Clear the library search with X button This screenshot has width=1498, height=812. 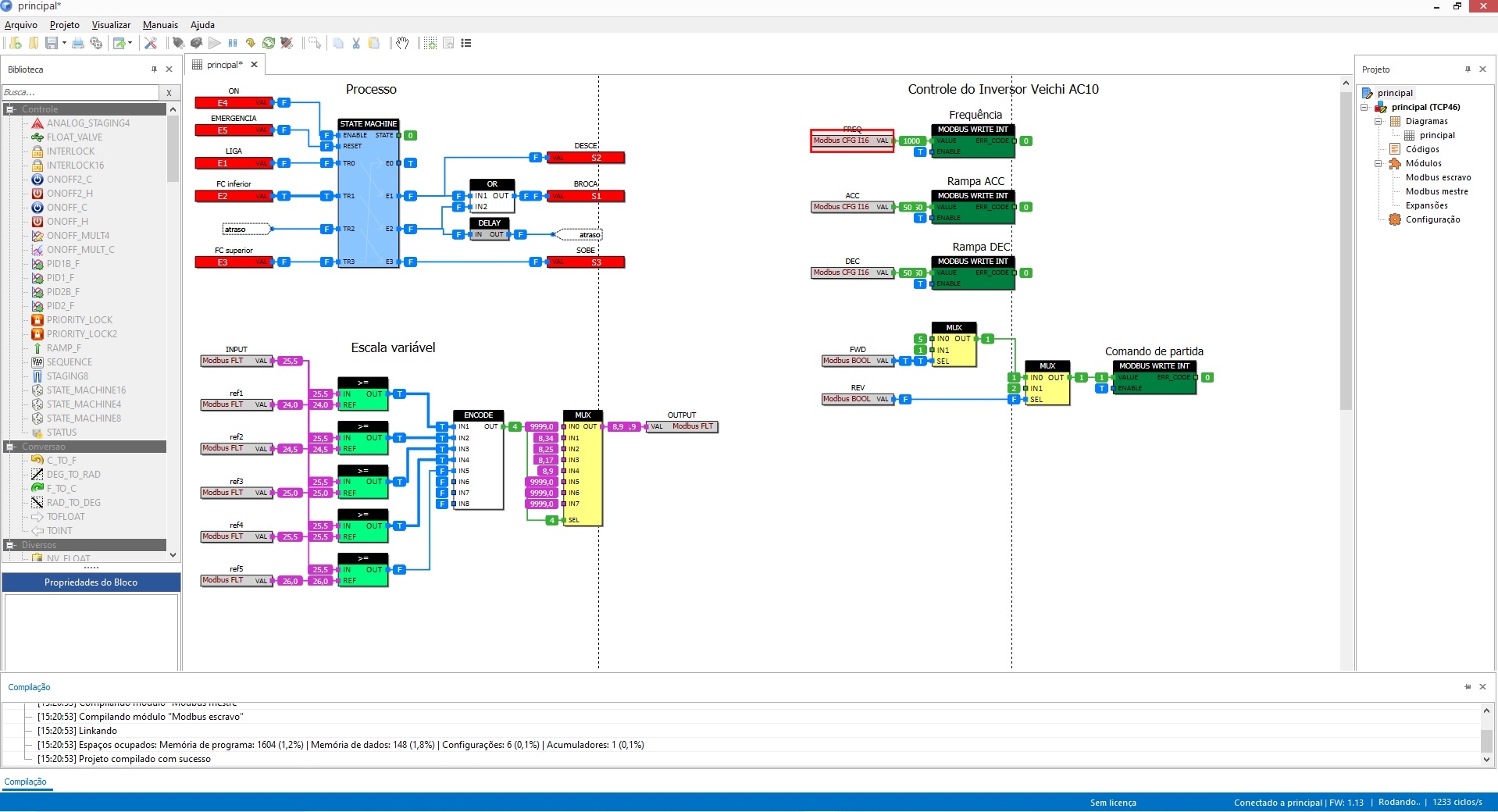169,92
